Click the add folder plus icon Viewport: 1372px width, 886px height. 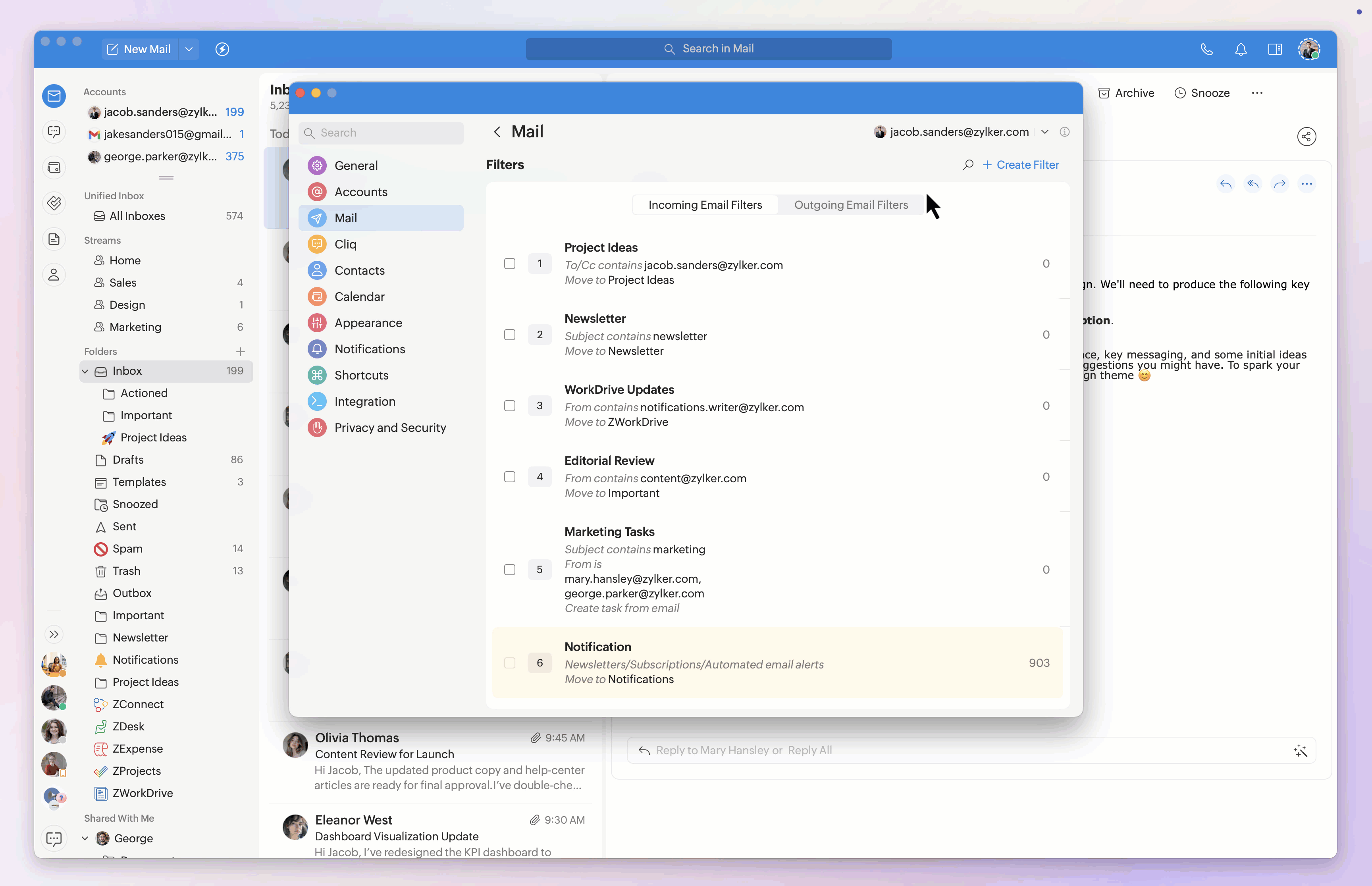[241, 352]
